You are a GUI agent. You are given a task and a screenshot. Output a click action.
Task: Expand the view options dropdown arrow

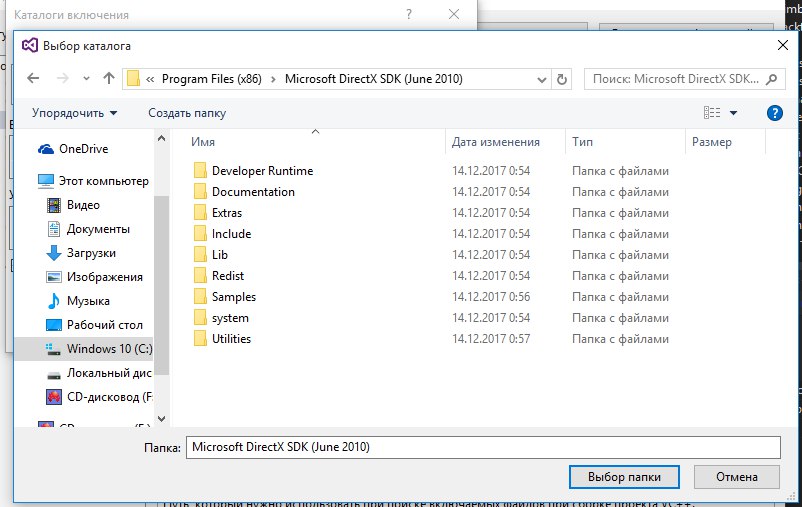[734, 113]
